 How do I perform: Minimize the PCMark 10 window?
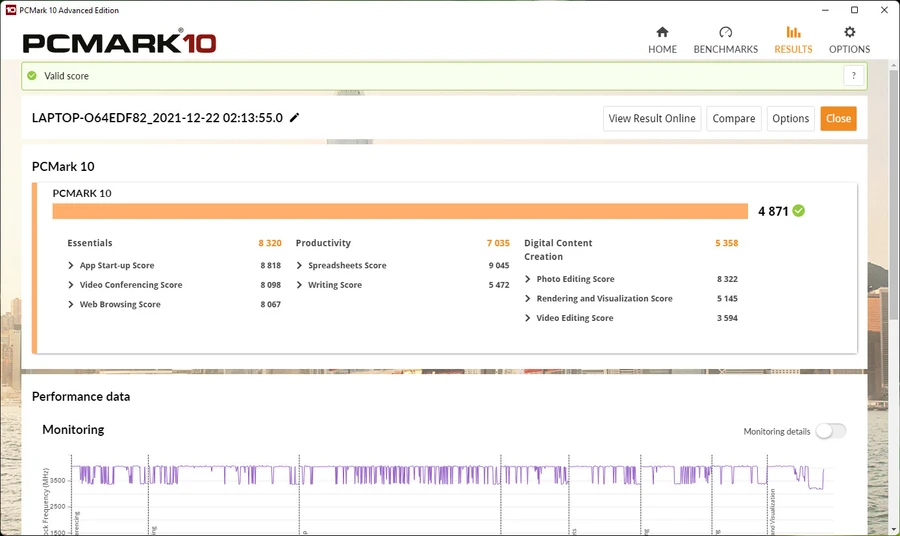[825, 10]
